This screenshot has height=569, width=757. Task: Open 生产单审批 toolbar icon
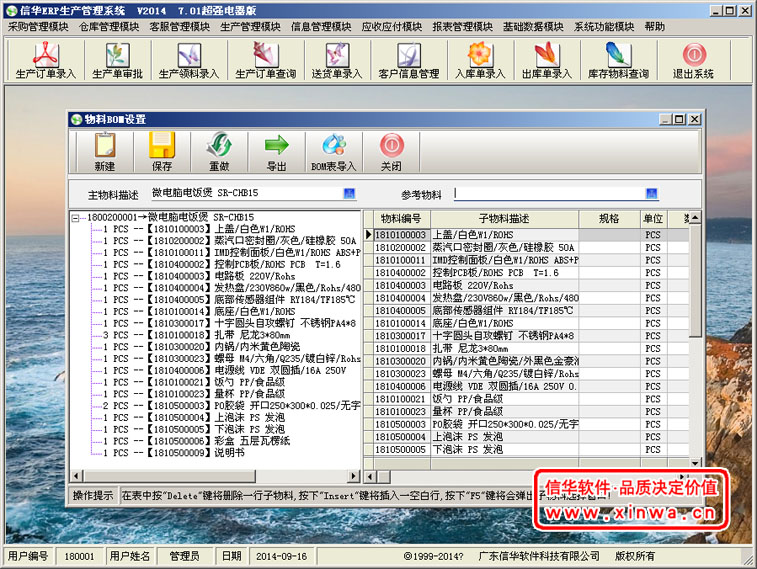click(117, 60)
